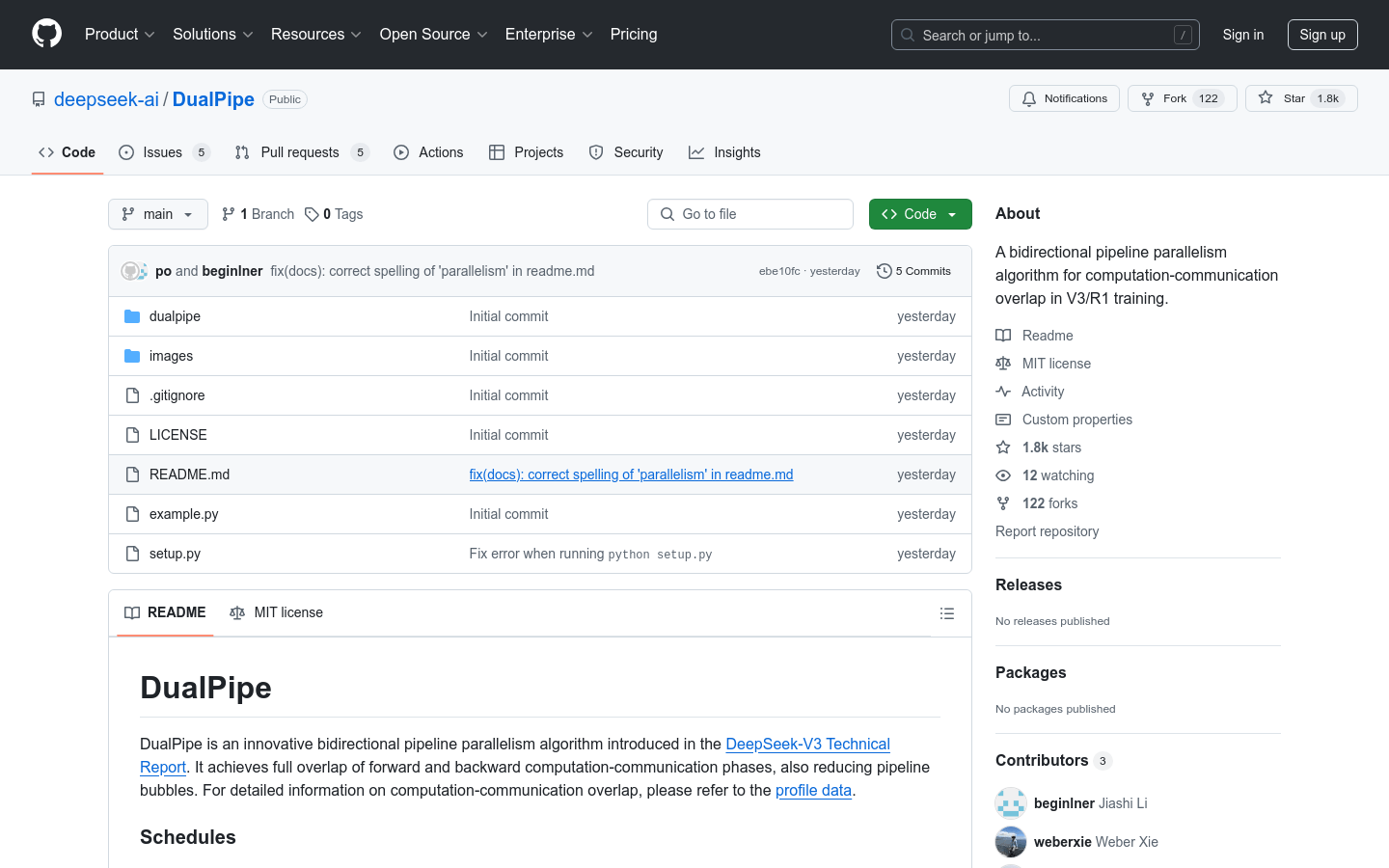View 1 Branch list
The height and width of the screenshot is (868, 1389).
[x=258, y=214]
